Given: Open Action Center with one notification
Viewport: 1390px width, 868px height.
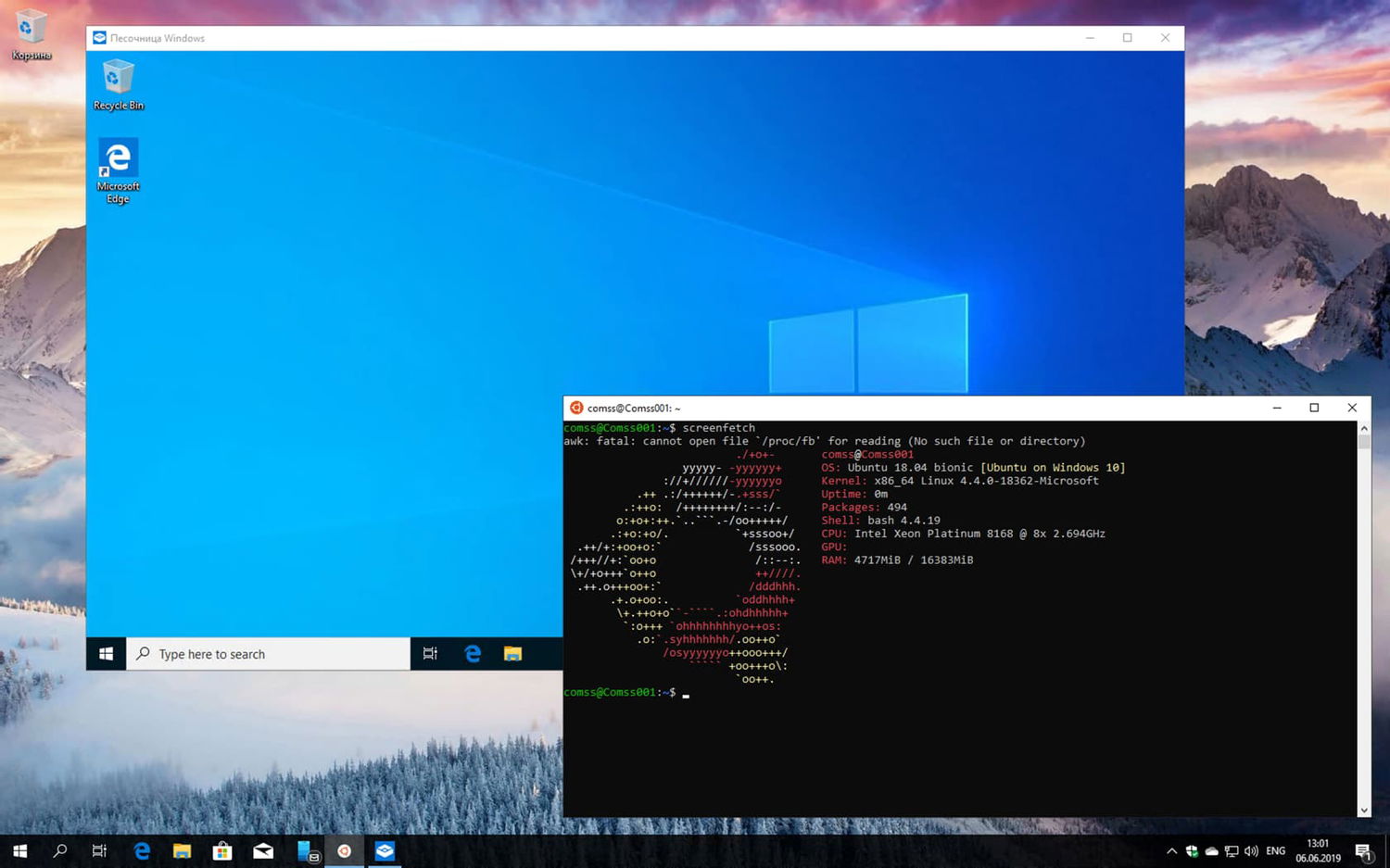Looking at the screenshot, I should point(1362,850).
